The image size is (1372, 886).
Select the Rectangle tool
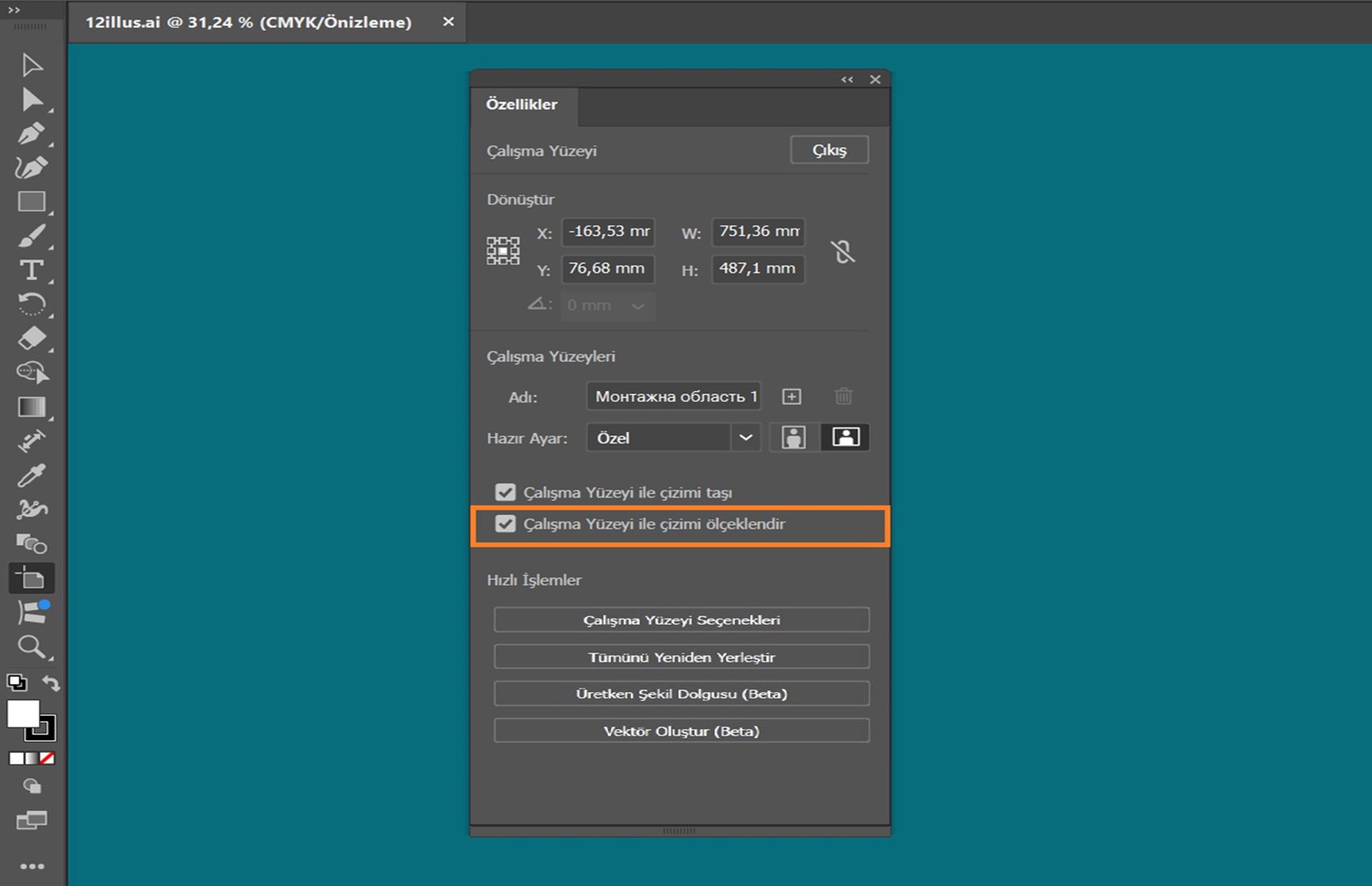32,201
